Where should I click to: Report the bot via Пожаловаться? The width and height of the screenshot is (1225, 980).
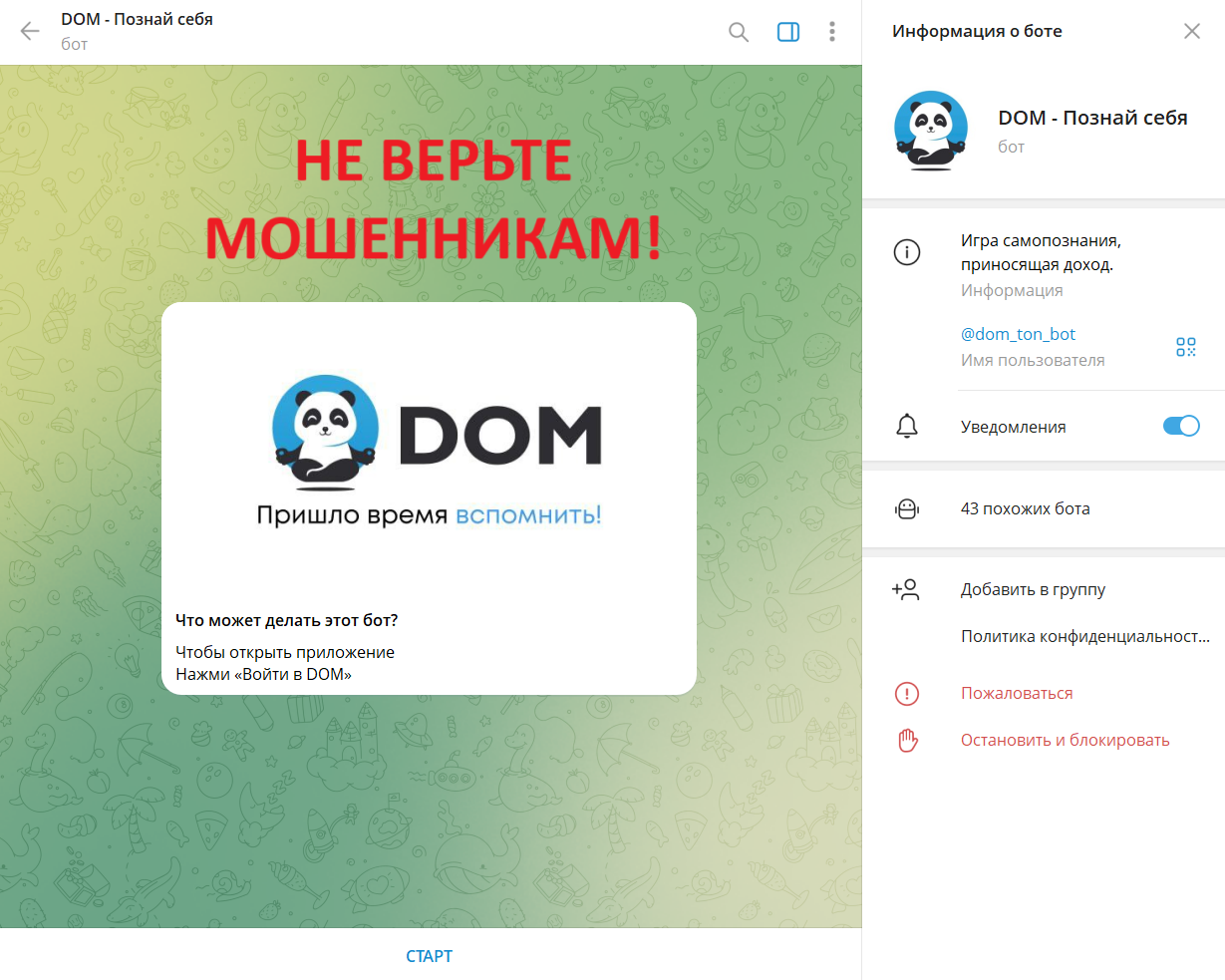[1017, 694]
